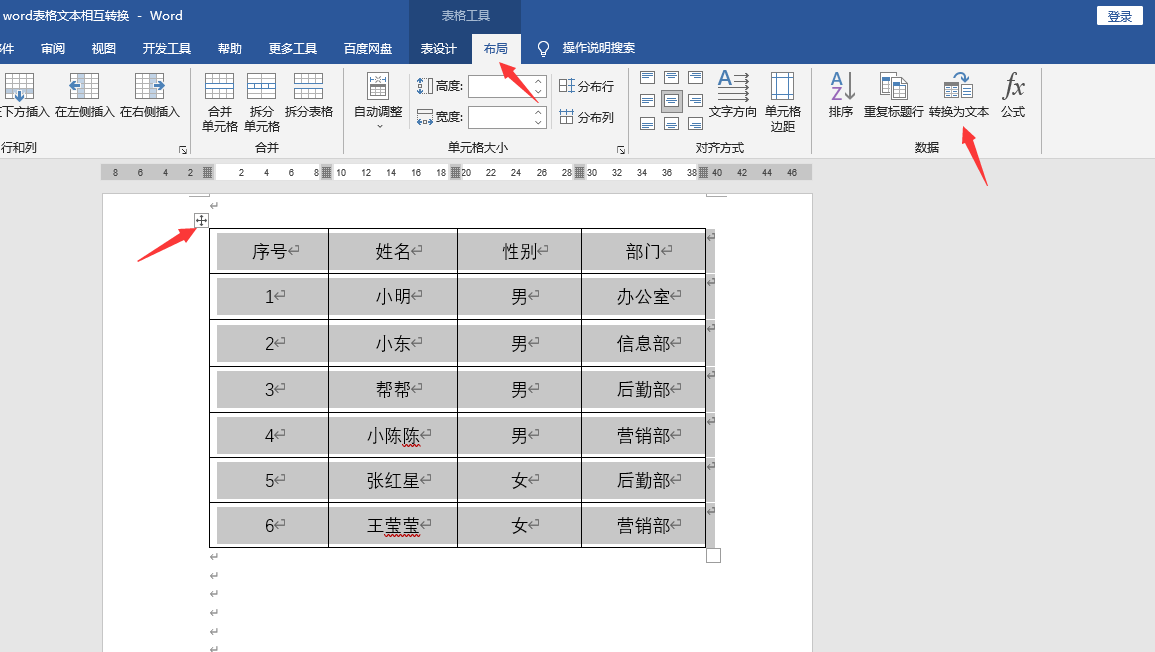Select the 小东 cell
The image size is (1155, 652).
pos(393,343)
